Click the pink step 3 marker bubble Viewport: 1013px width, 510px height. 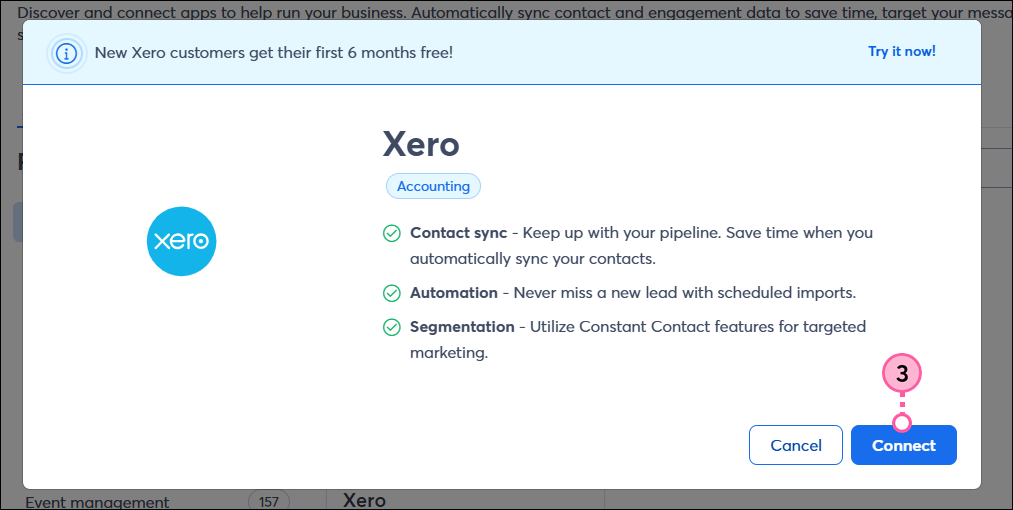coord(902,374)
